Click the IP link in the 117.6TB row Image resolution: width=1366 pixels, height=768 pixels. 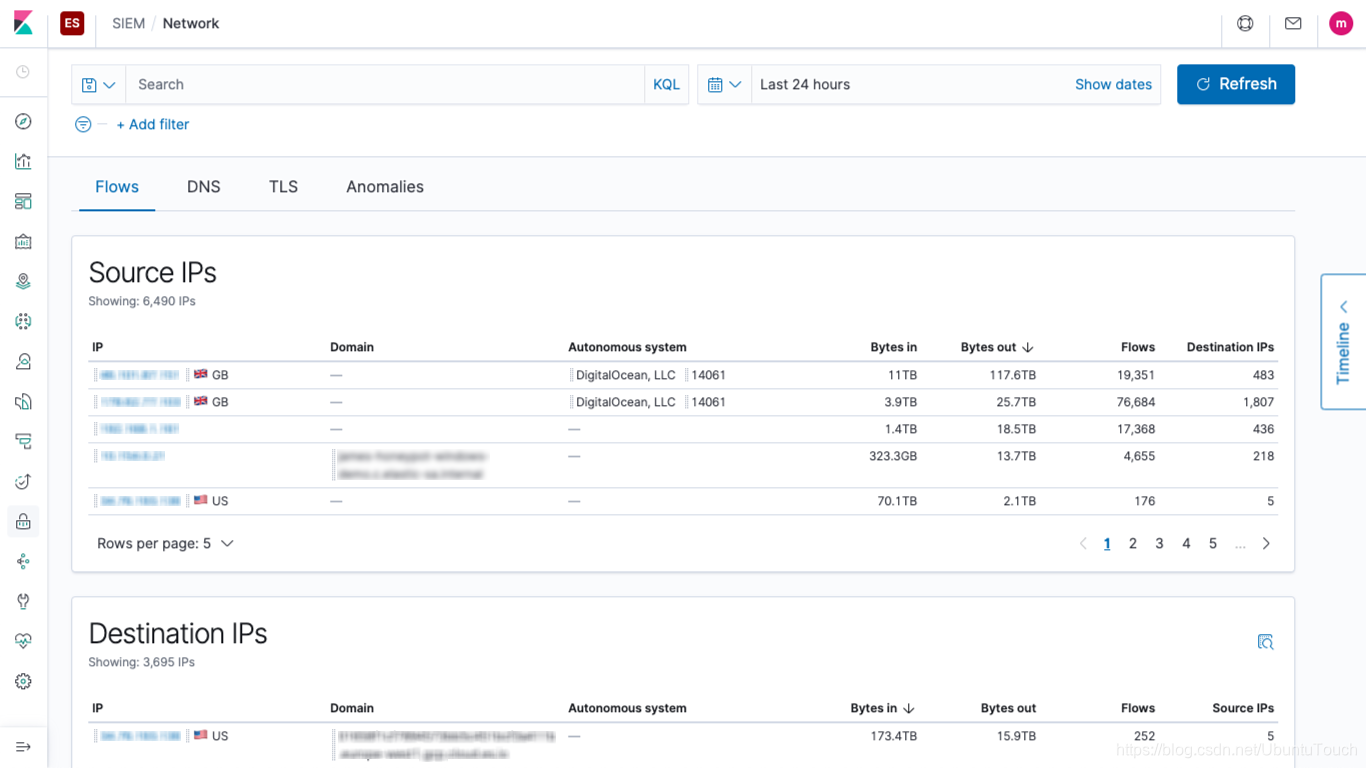(139, 375)
